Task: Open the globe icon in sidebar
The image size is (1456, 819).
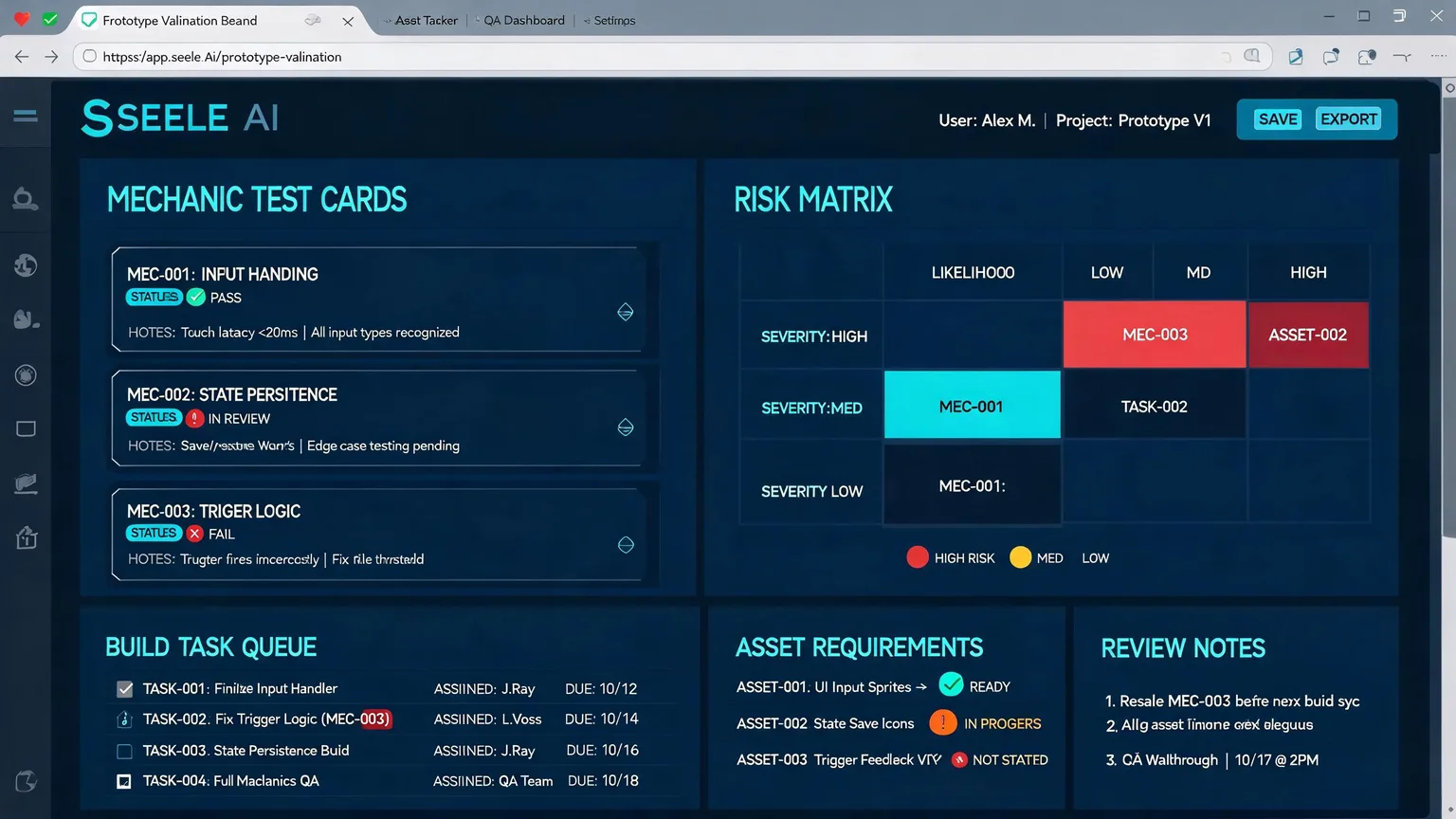Action: 26,265
